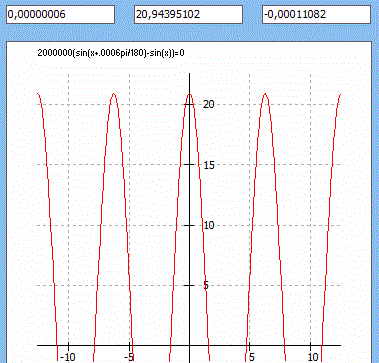Click the sine equation label above the plot
Screen dimensions: 379x363
tap(111, 53)
